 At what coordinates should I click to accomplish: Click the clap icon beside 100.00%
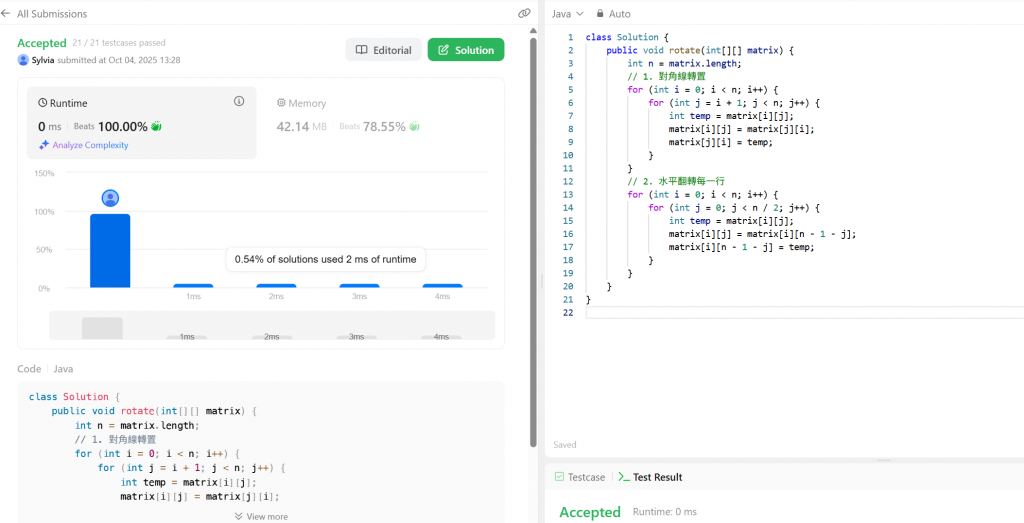pyautogui.click(x=156, y=126)
